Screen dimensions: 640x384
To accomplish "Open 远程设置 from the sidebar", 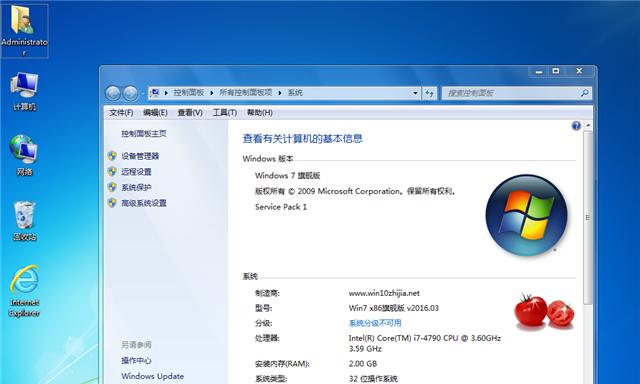I will pos(136,172).
